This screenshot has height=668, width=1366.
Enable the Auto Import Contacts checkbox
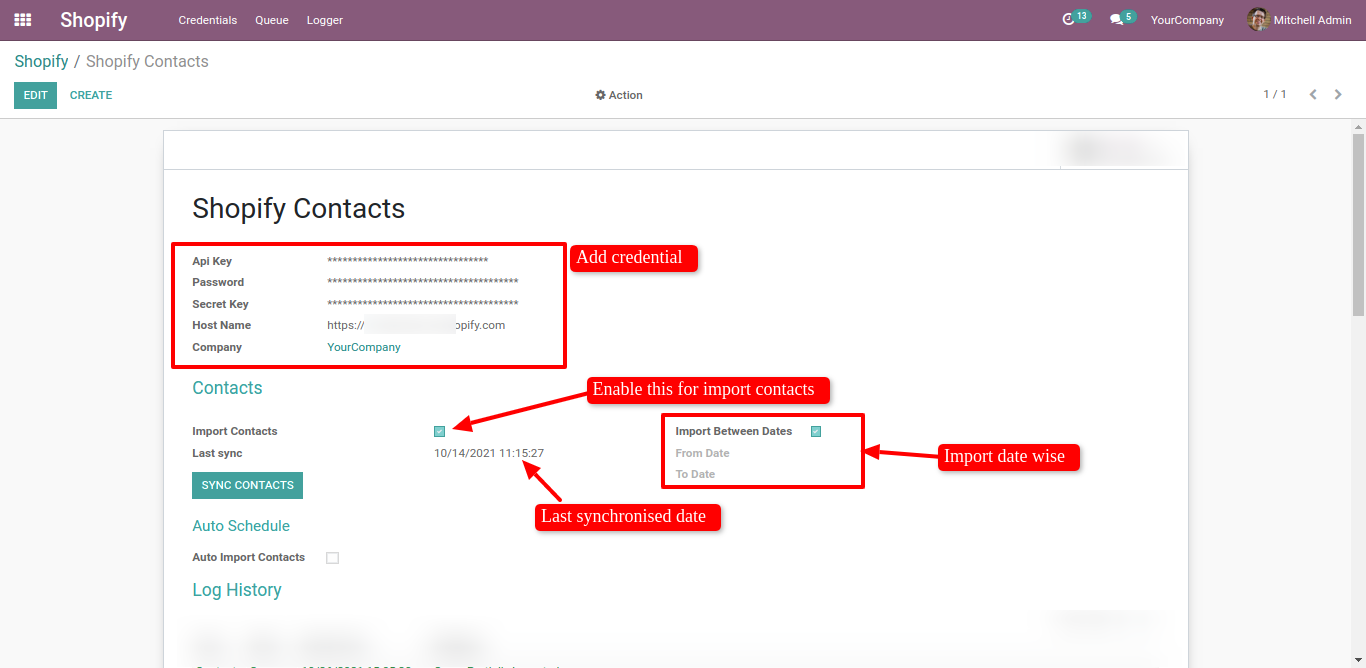[333, 558]
